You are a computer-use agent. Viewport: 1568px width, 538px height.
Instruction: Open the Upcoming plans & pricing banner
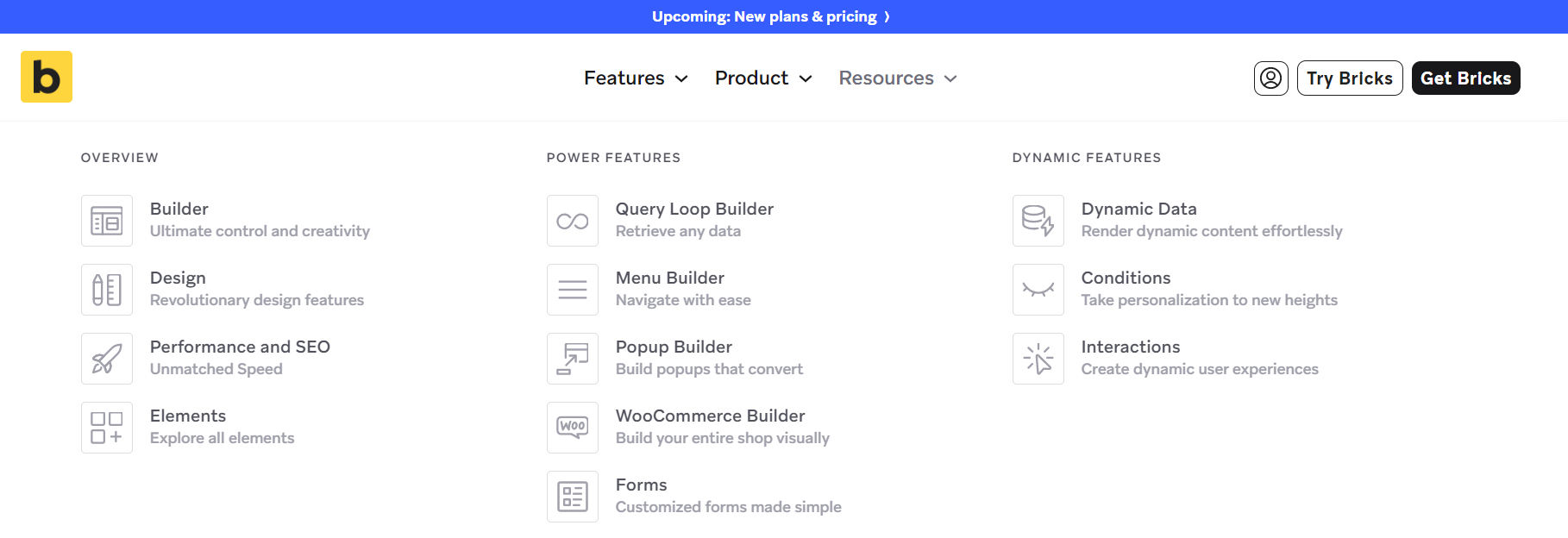tap(770, 16)
